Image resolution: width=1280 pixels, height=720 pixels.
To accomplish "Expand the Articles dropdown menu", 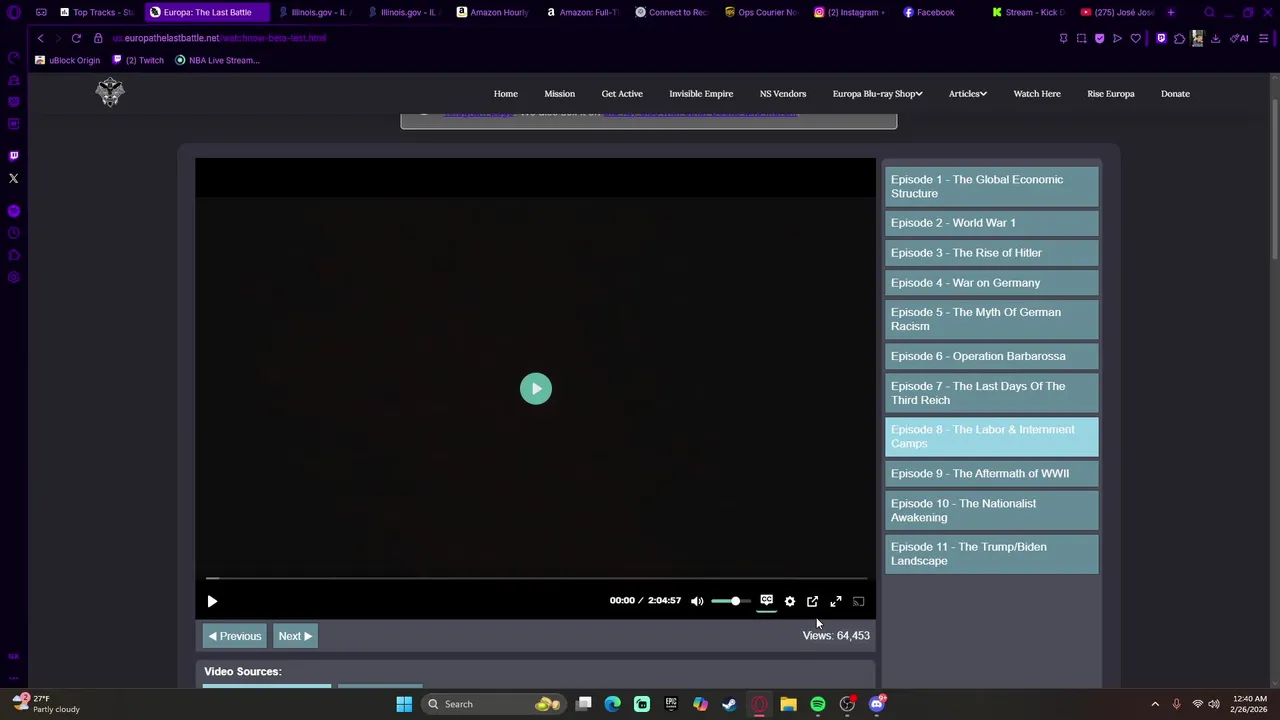I will (967, 94).
